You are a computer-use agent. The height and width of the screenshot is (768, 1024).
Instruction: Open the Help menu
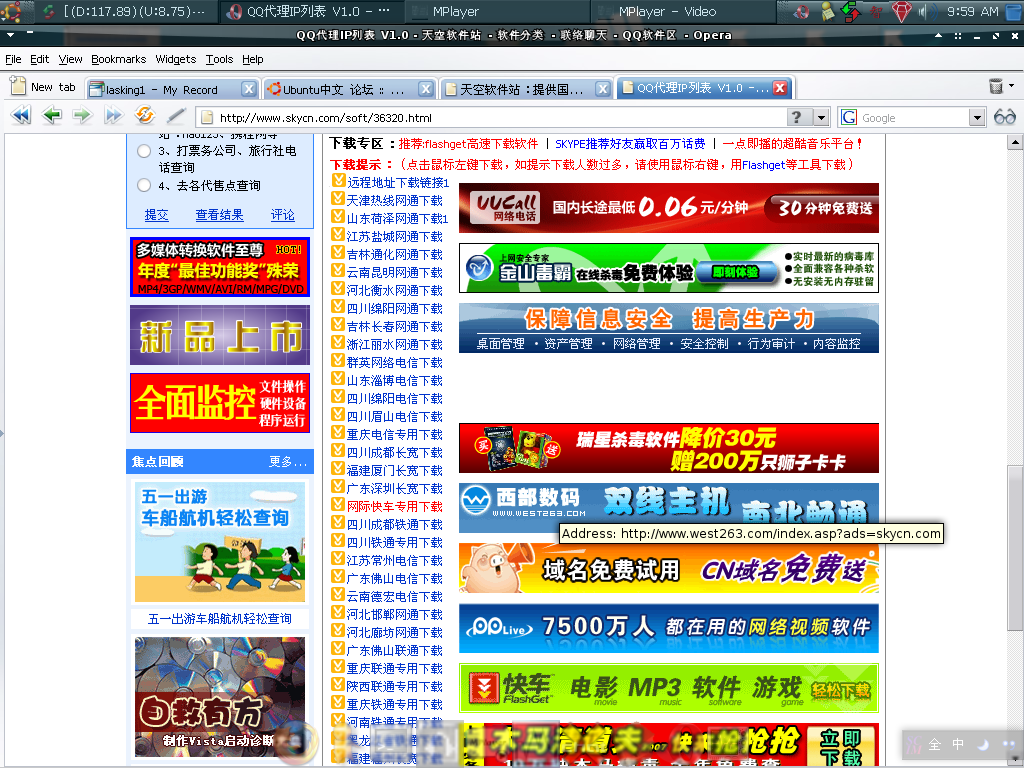(253, 59)
